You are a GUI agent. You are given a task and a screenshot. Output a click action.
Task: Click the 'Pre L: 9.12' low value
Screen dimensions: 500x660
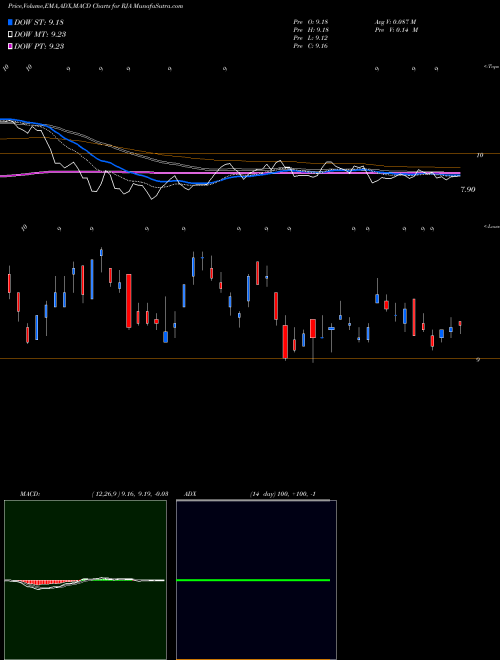click(x=311, y=38)
